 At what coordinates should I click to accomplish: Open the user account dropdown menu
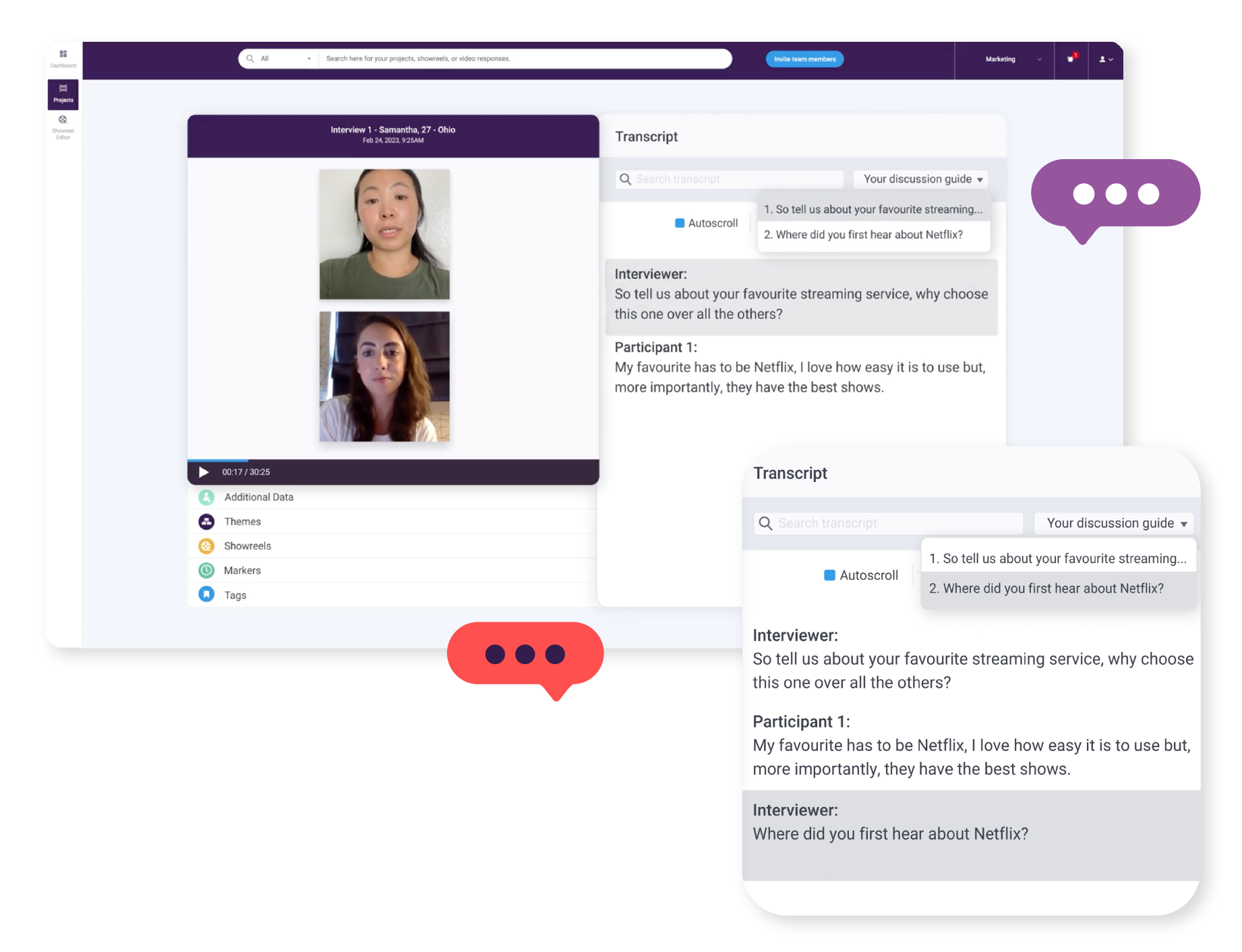1106,59
